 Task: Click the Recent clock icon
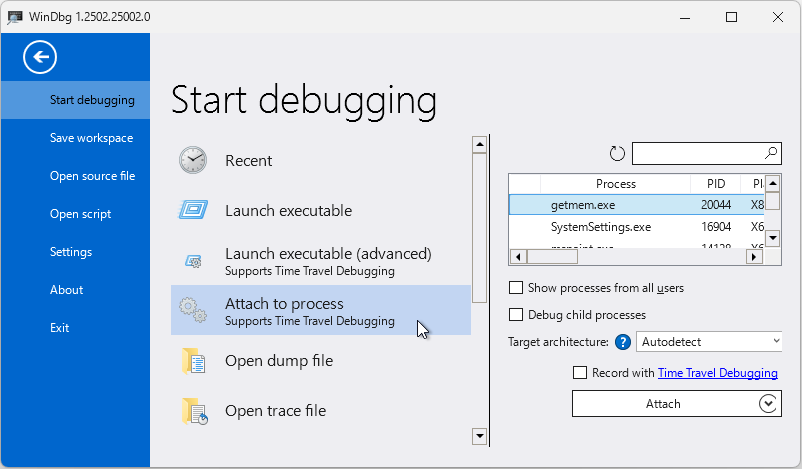(193, 160)
